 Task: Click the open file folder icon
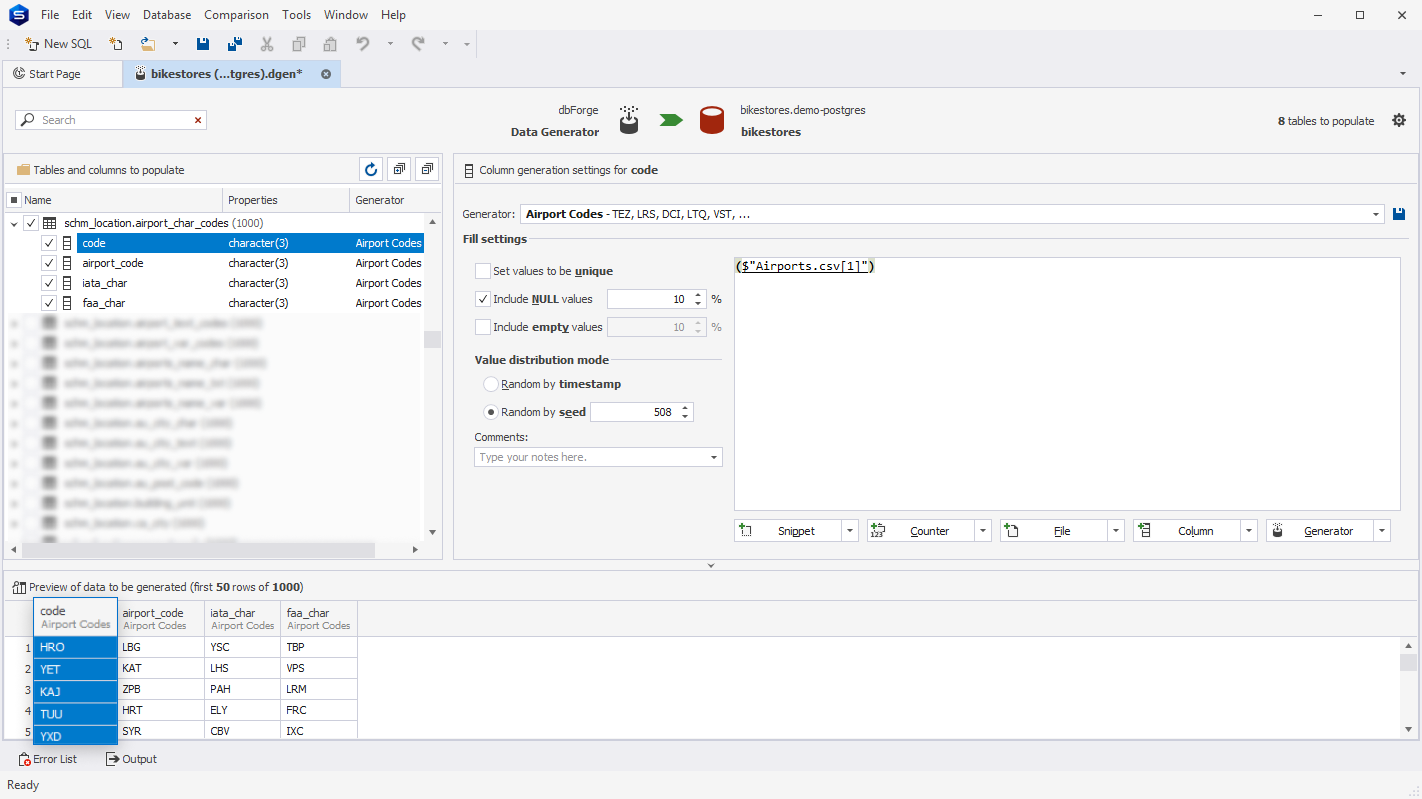pyautogui.click(x=147, y=44)
